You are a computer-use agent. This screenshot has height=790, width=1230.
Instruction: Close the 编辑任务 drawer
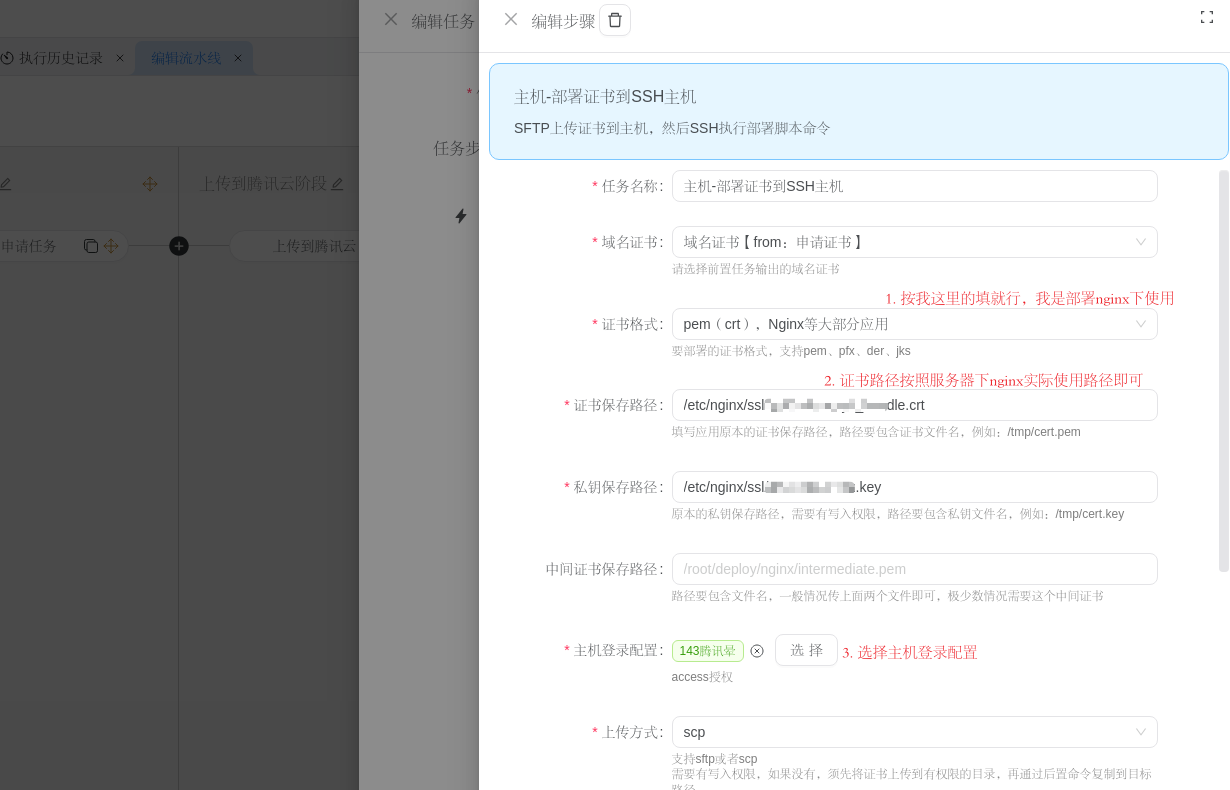pos(391,19)
